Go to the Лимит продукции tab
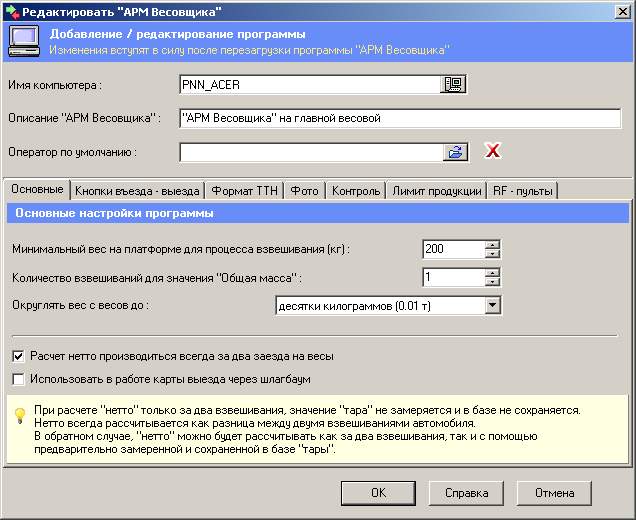 [x=437, y=190]
